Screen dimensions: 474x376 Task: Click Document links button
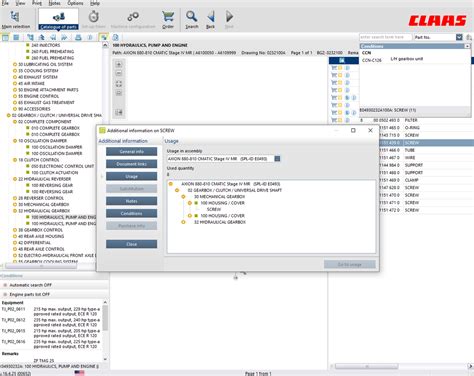tap(132, 164)
